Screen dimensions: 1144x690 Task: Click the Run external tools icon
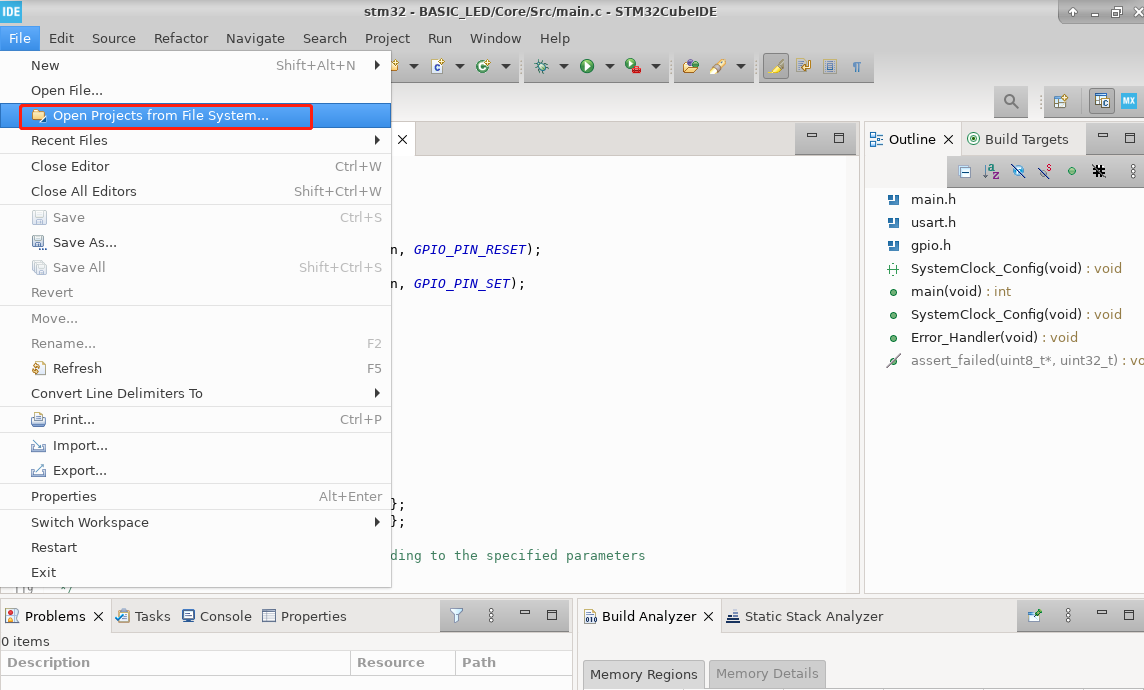pos(633,66)
